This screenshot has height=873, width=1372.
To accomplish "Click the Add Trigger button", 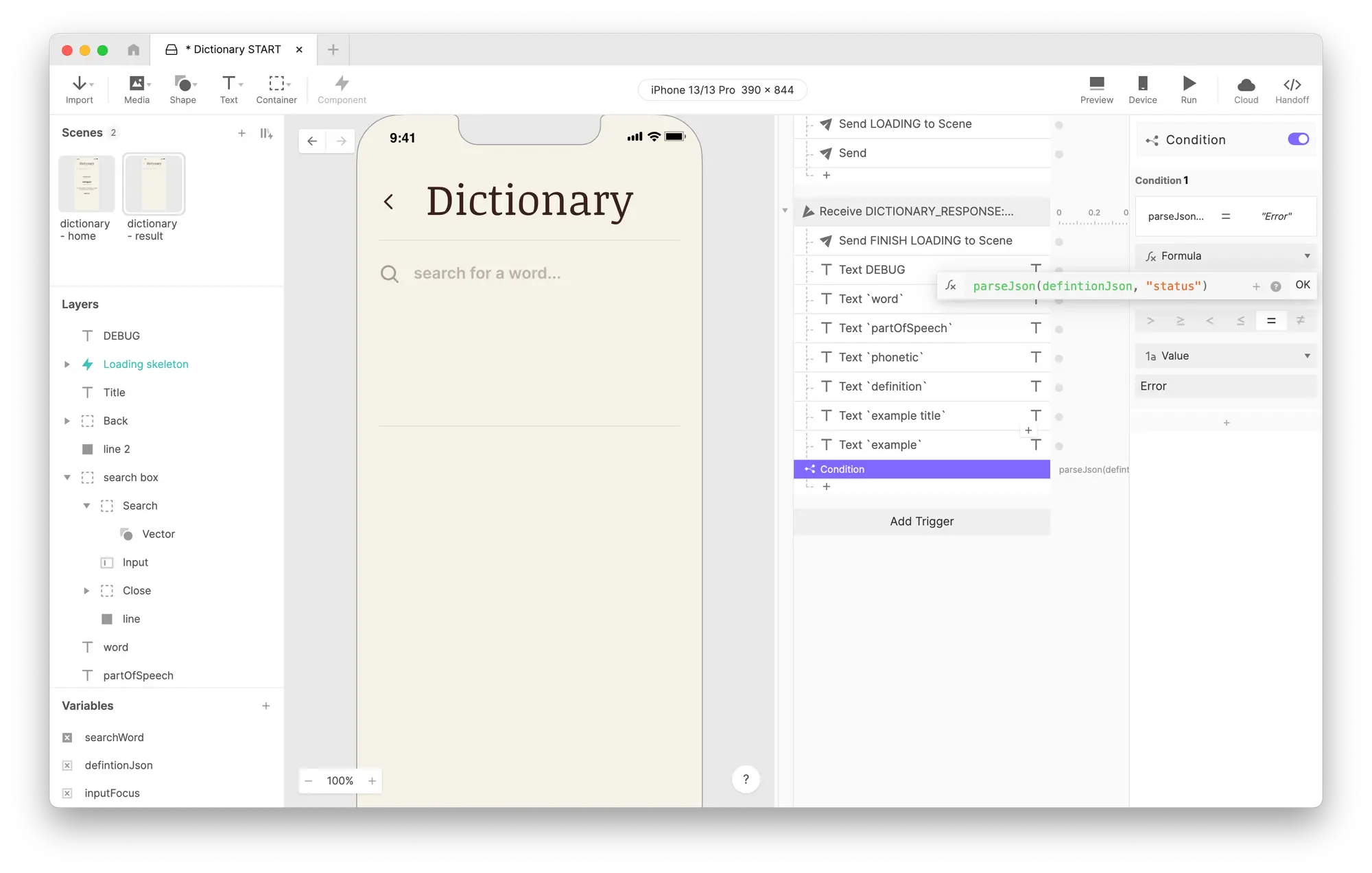I will (921, 522).
